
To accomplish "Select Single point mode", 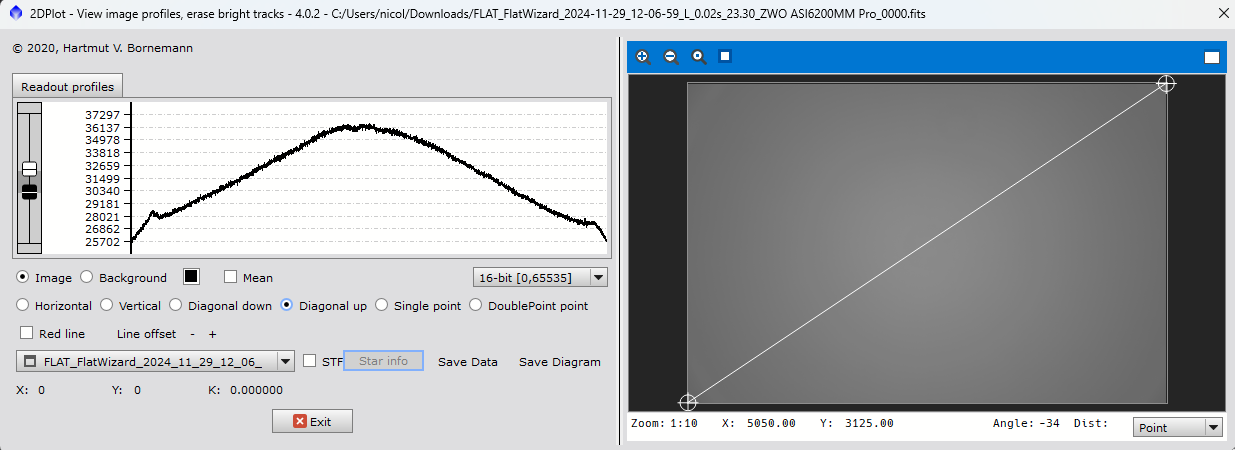I will pyautogui.click(x=382, y=305).
